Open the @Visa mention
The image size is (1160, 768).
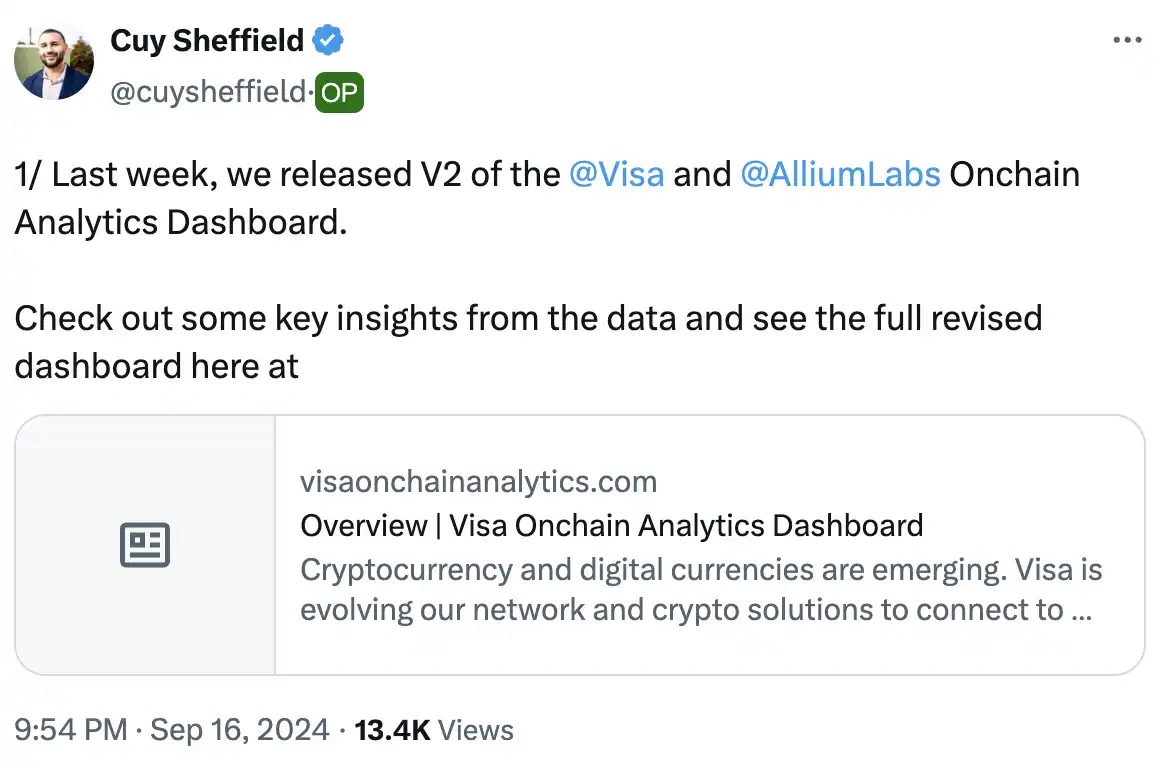pos(616,174)
